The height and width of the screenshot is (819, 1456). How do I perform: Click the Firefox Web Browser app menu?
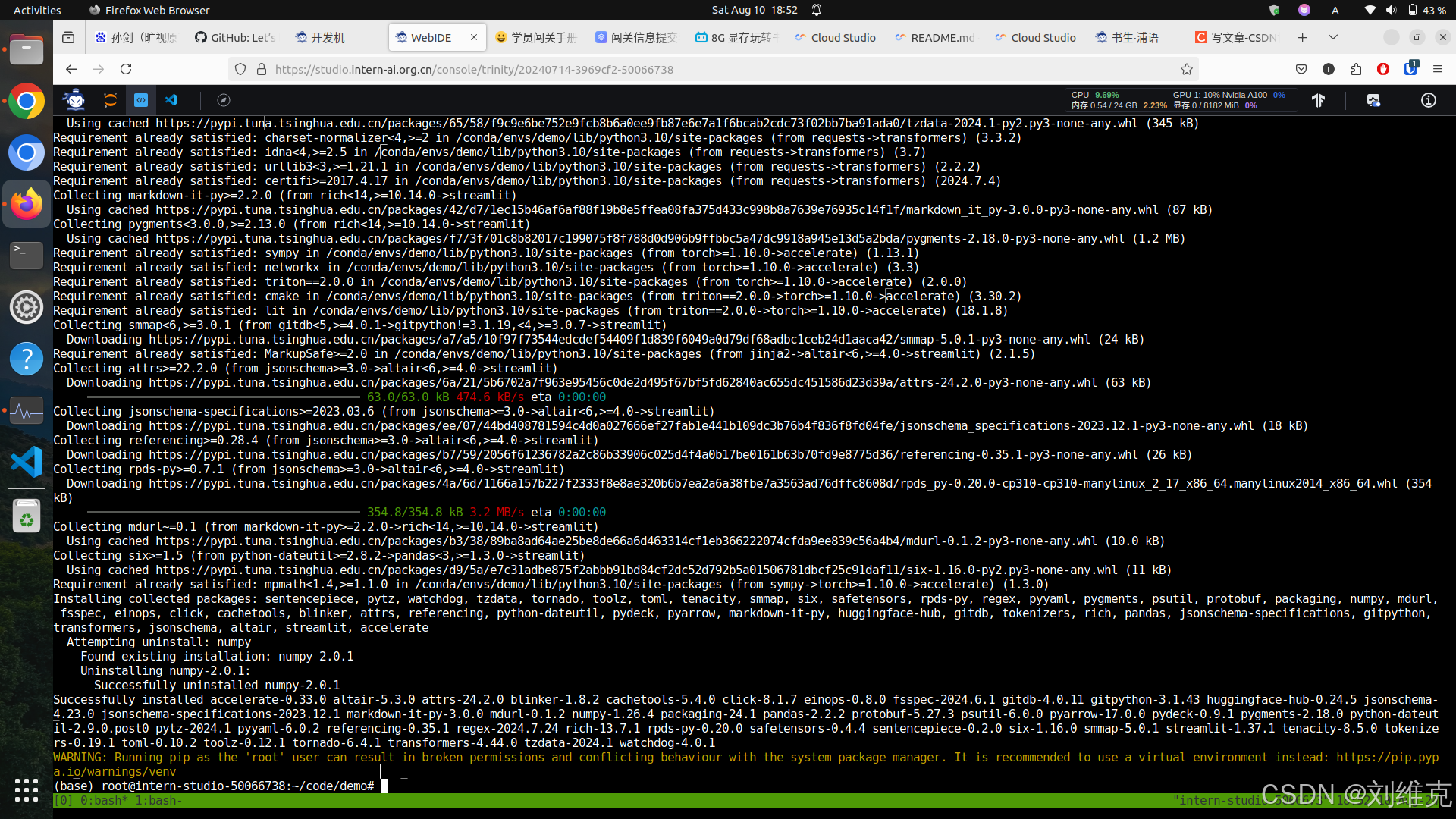point(149,10)
